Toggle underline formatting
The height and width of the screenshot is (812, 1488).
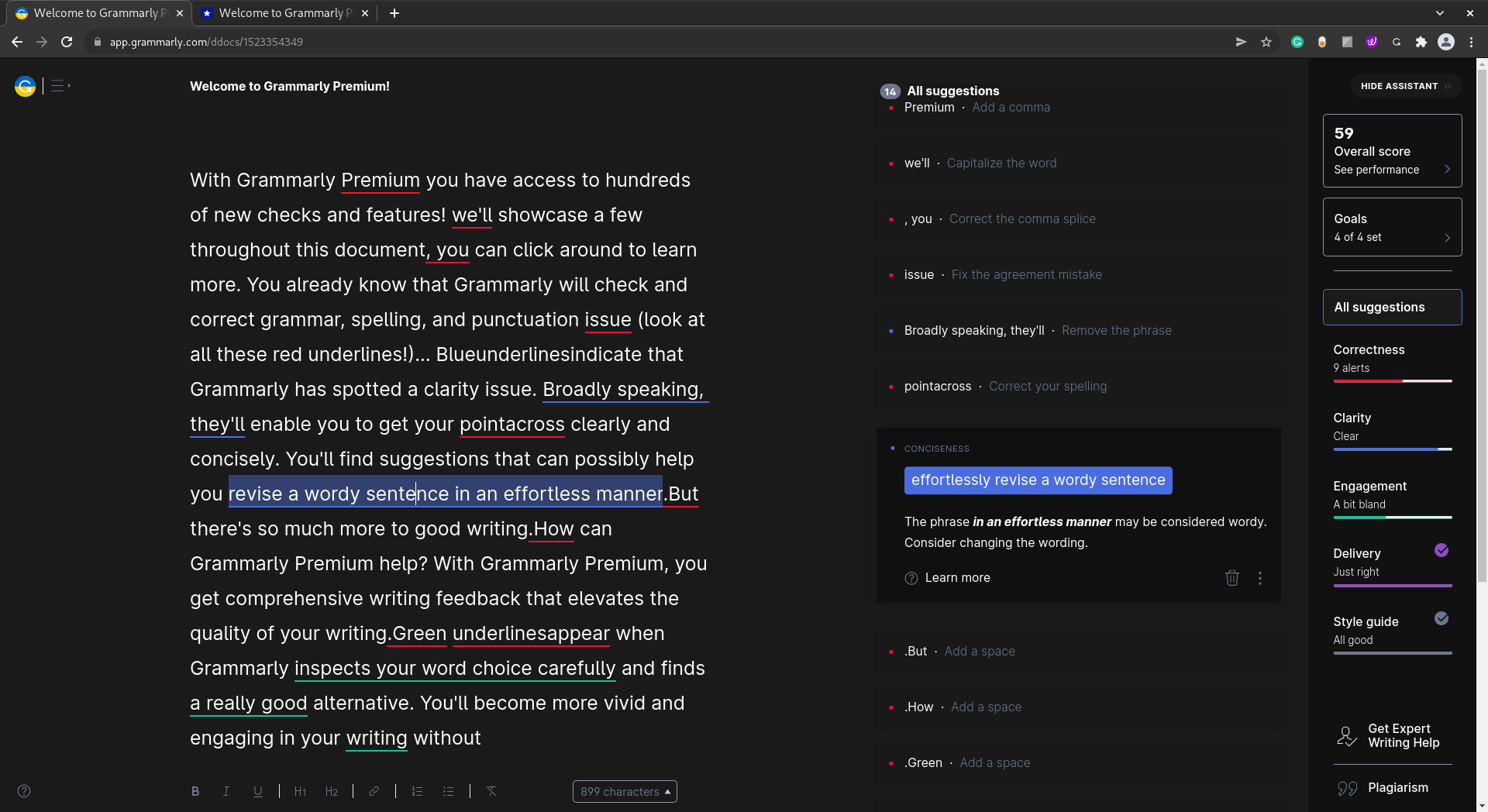pyautogui.click(x=258, y=791)
